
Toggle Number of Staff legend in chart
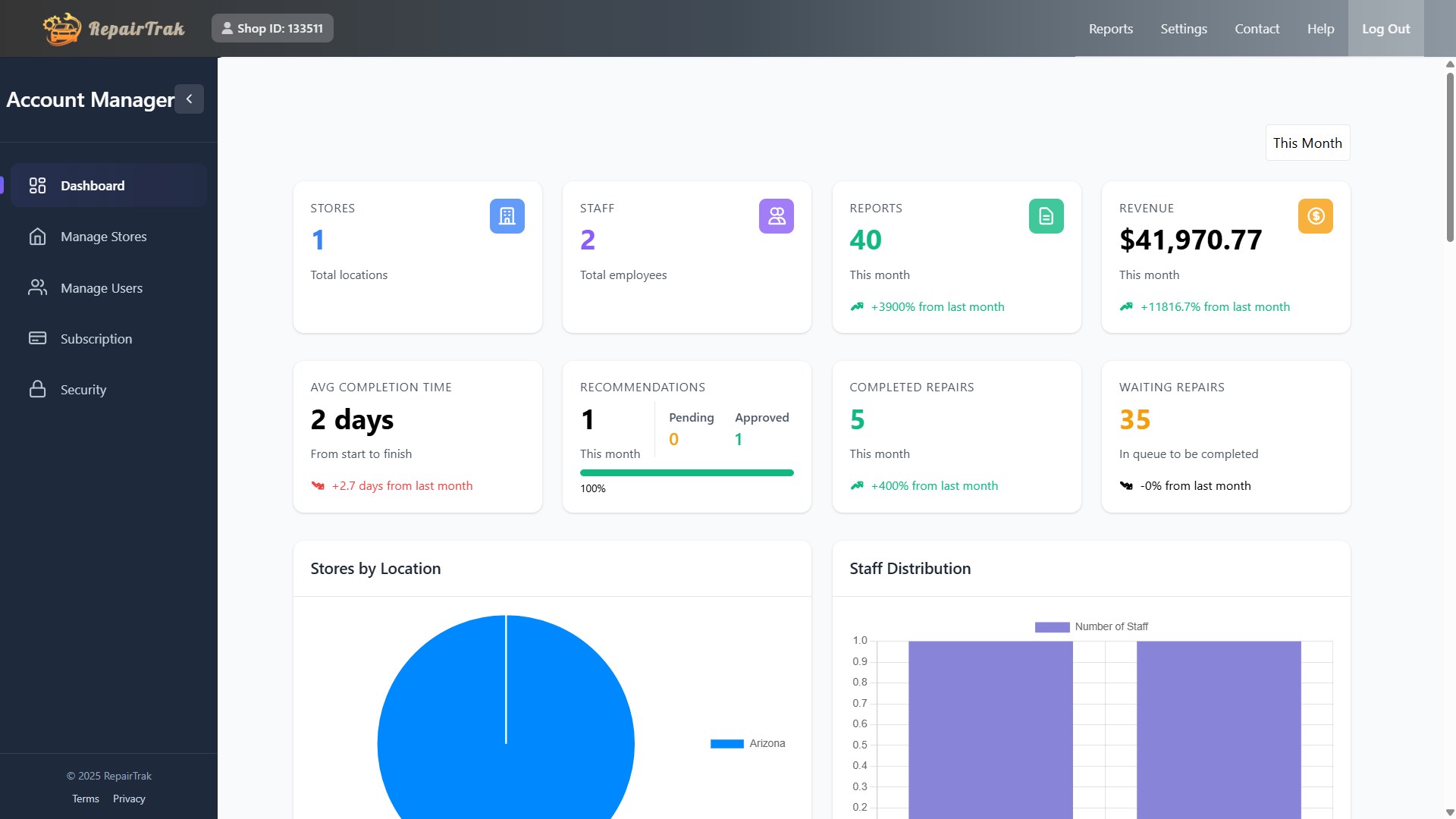(x=1091, y=626)
